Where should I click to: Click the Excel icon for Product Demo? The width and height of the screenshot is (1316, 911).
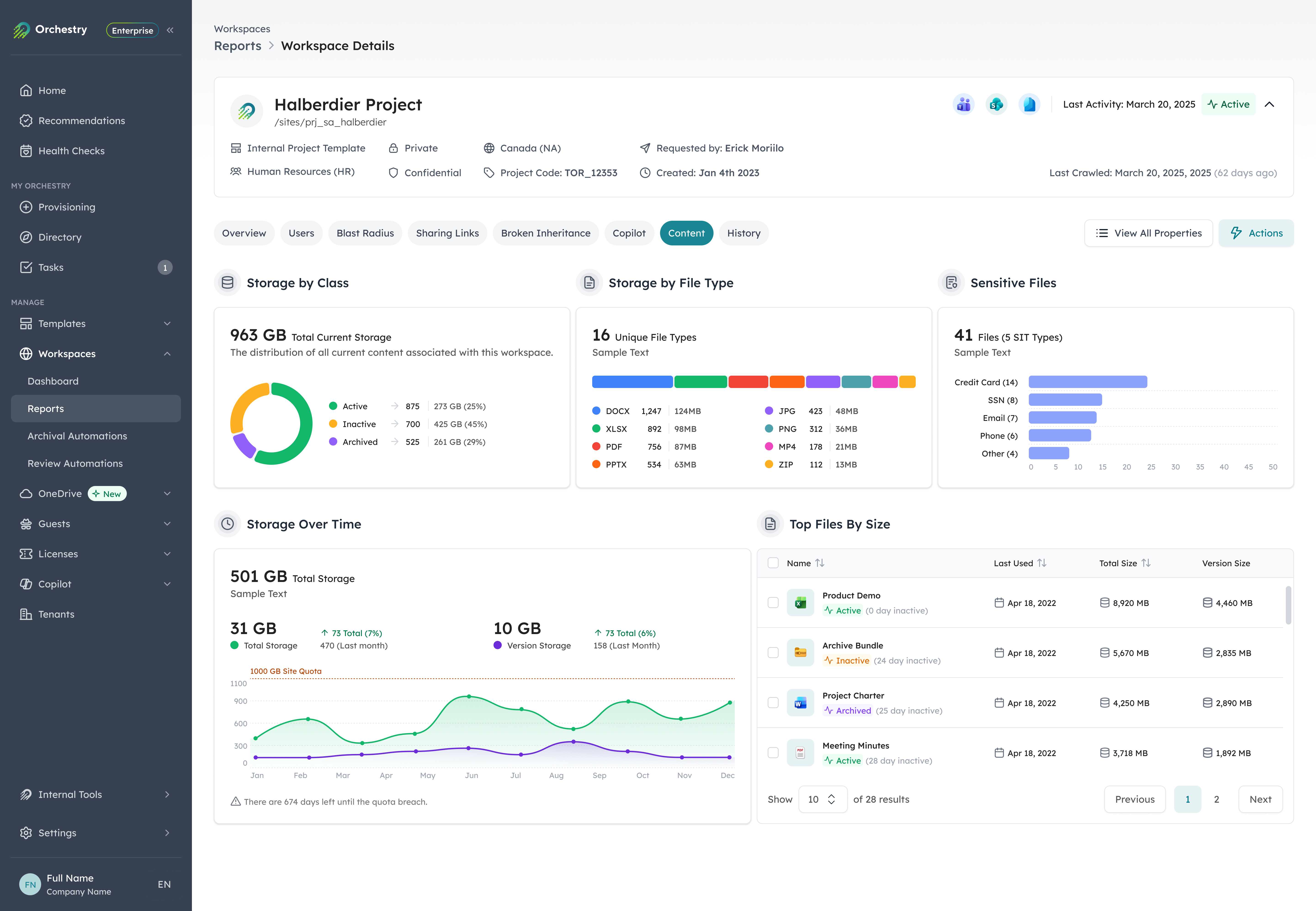pos(800,603)
